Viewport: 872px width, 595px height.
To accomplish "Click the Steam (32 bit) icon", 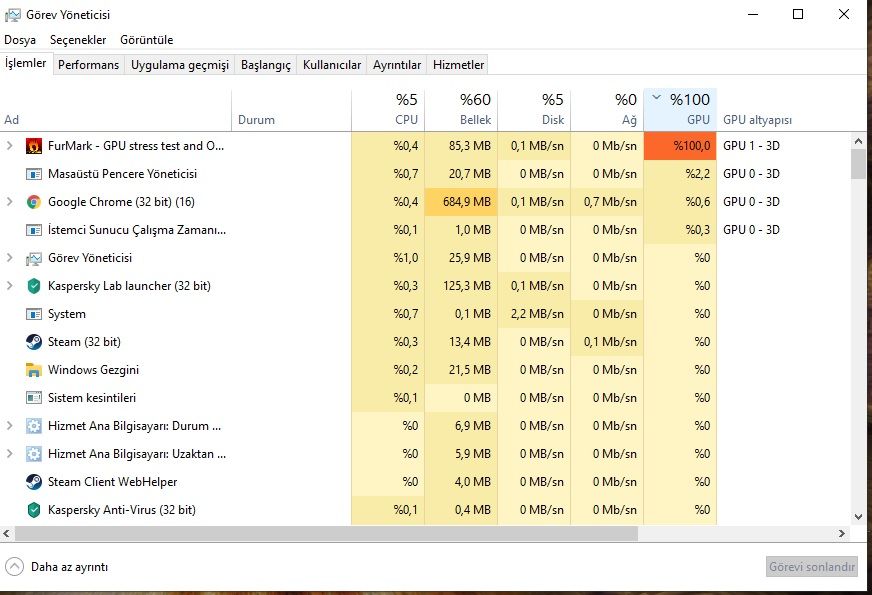I will pyautogui.click(x=34, y=342).
